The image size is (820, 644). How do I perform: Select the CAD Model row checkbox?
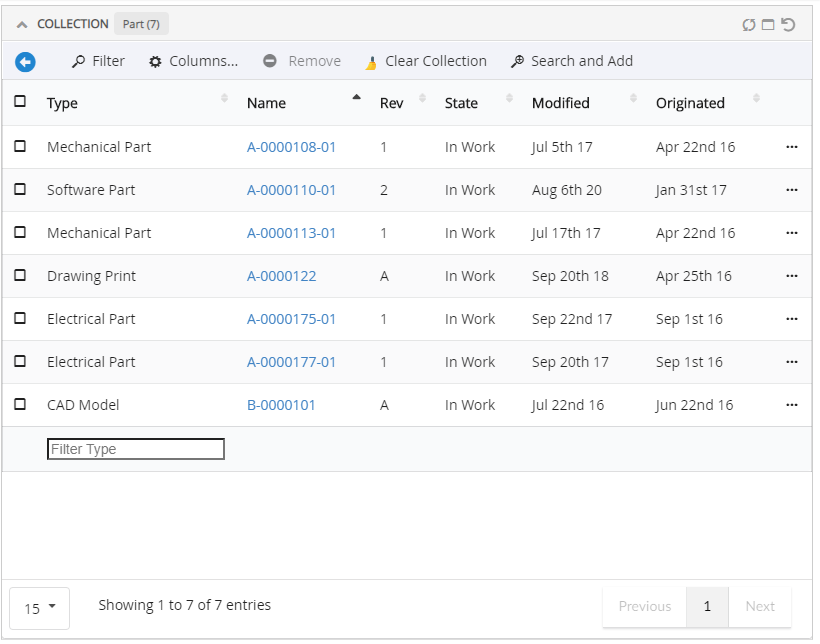click(x=20, y=404)
